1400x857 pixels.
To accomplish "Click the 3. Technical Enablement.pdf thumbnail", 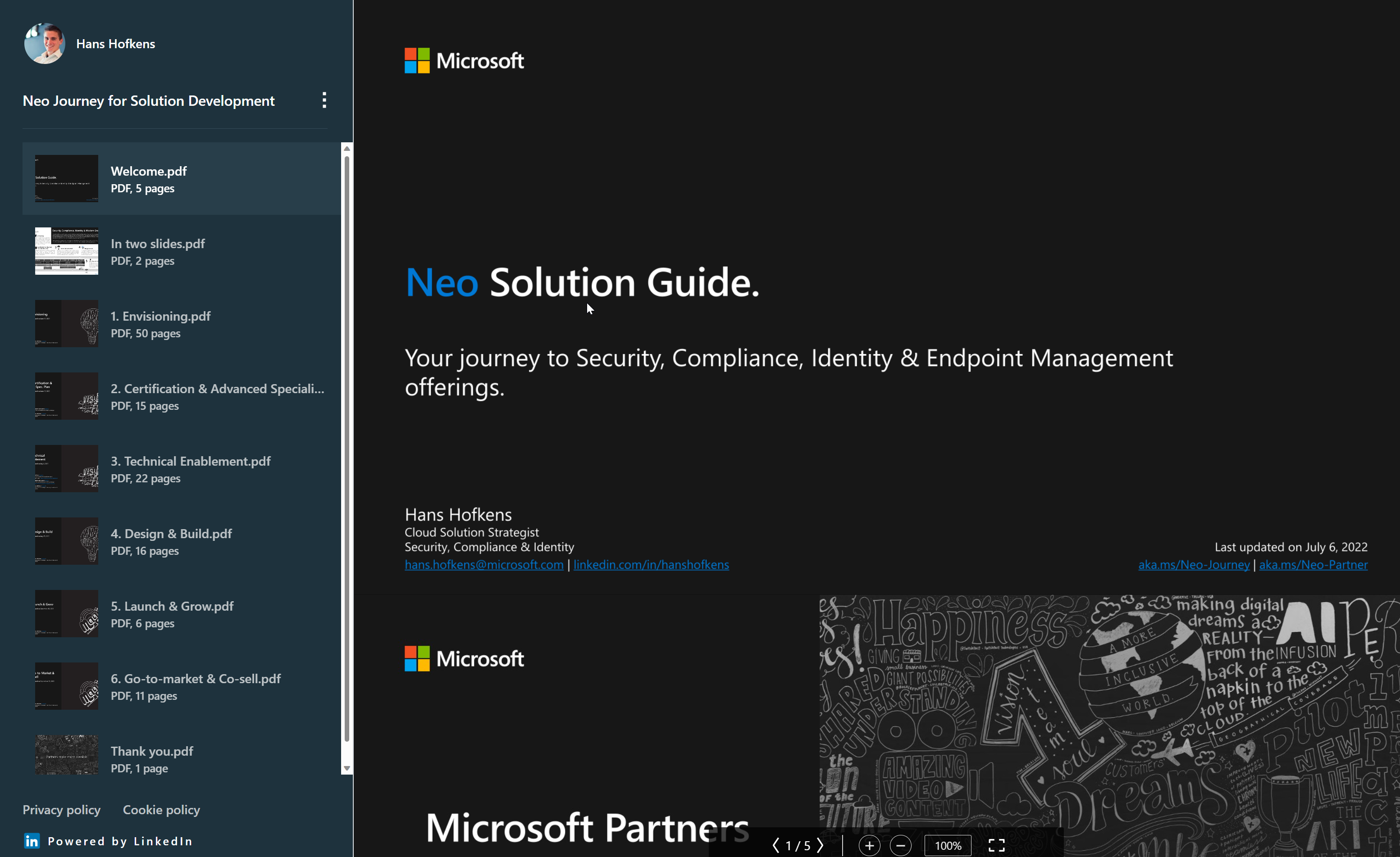I will (67, 468).
